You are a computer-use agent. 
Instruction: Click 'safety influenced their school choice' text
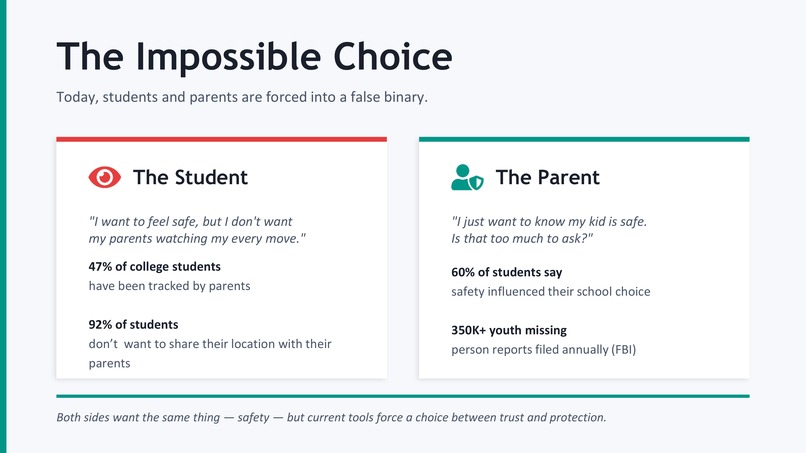click(551, 292)
